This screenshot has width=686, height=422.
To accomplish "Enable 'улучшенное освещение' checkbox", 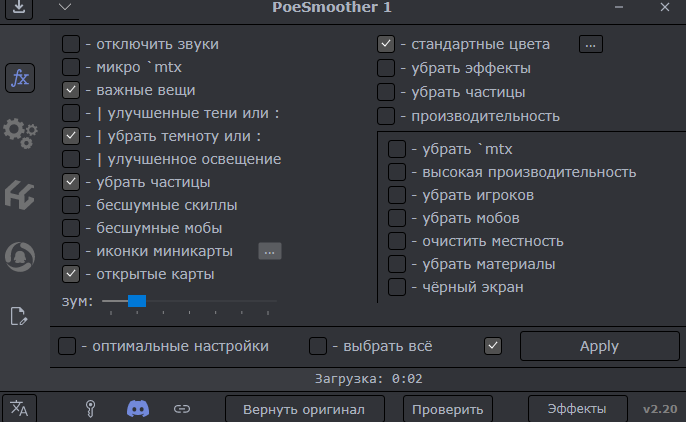I will coord(71,159).
